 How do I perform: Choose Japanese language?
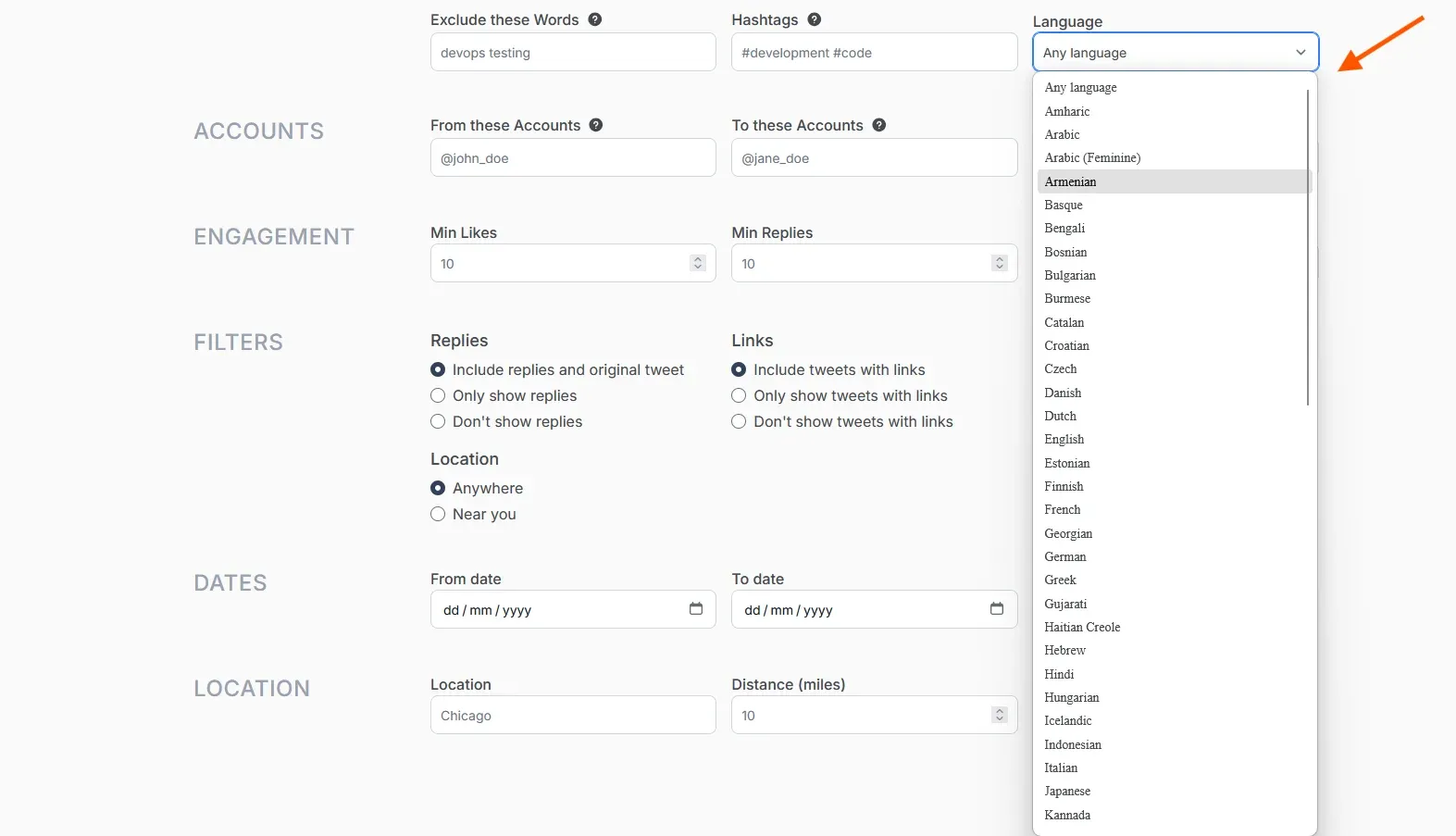coord(1174,791)
